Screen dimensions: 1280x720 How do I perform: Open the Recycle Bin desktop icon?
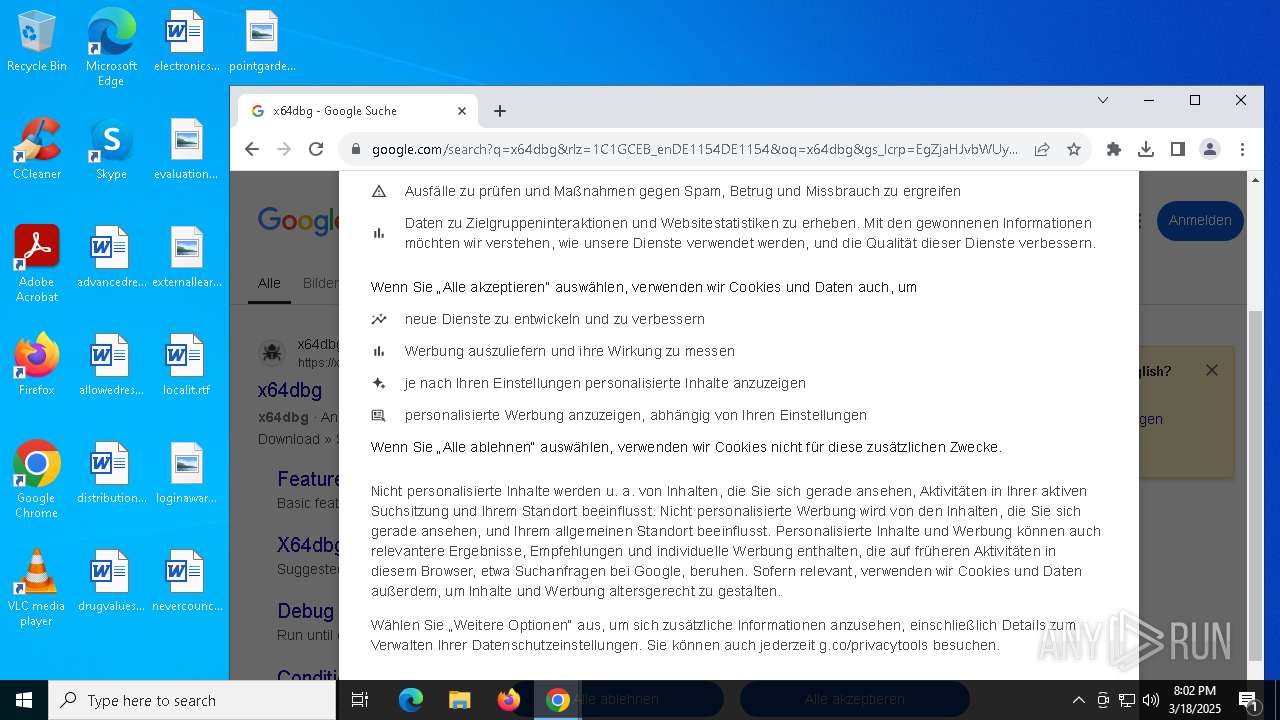tap(37, 42)
